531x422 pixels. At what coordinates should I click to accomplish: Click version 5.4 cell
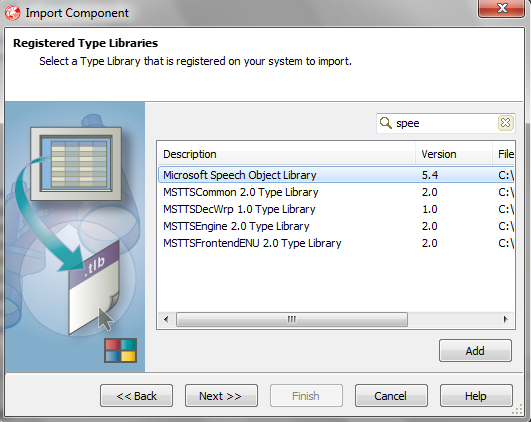tap(430, 175)
